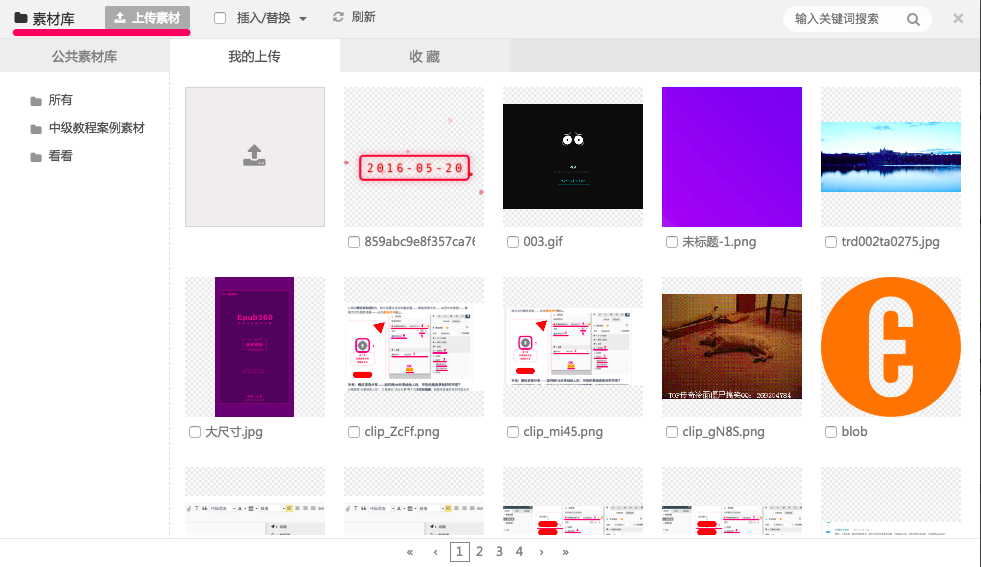This screenshot has width=981, height=567.
Task: Click the search magnifier icon
Action: pos(913,19)
